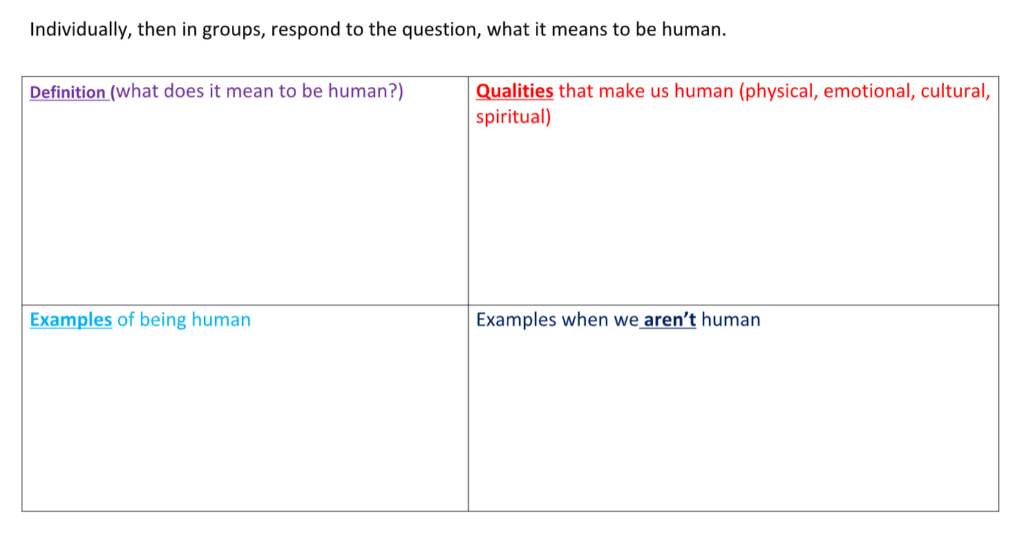This screenshot has width=1024, height=538.
Task: Click the red word "cultural" in Qualities cell
Action: click(954, 92)
